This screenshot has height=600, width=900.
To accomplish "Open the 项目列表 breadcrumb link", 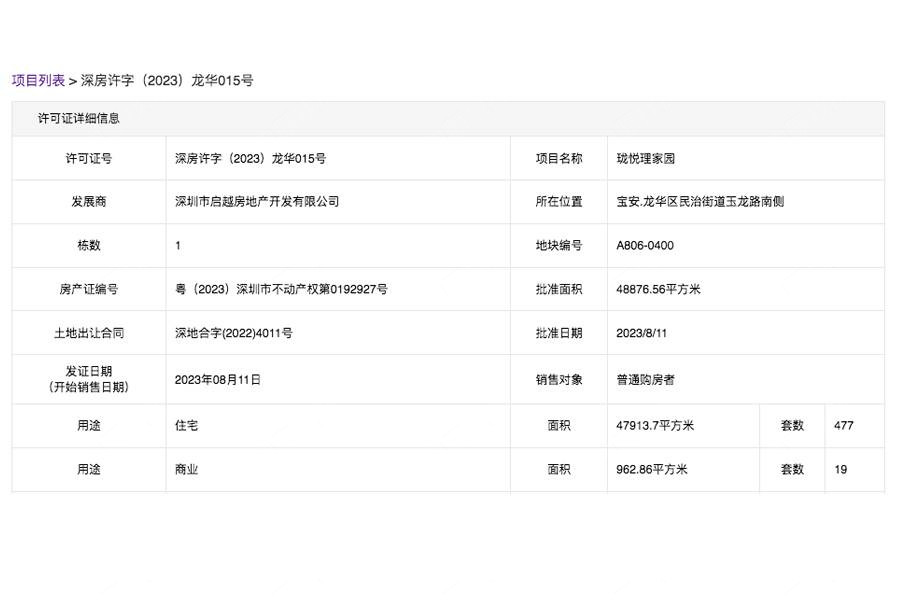I will [x=38, y=80].
